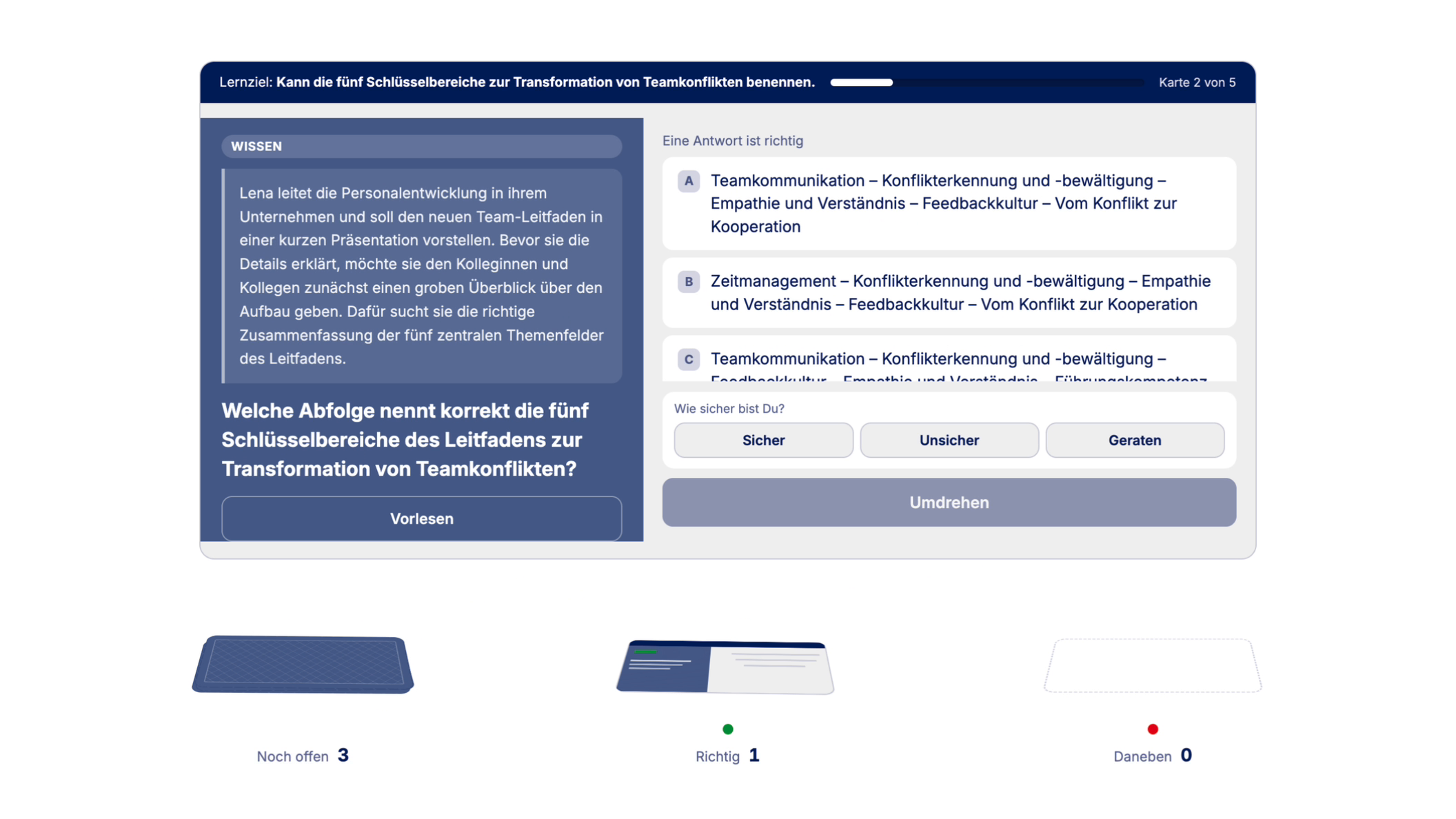1456x819 pixels.
Task: Click 'Eine Antwort ist richtig' hint
Action: pyautogui.click(x=733, y=141)
